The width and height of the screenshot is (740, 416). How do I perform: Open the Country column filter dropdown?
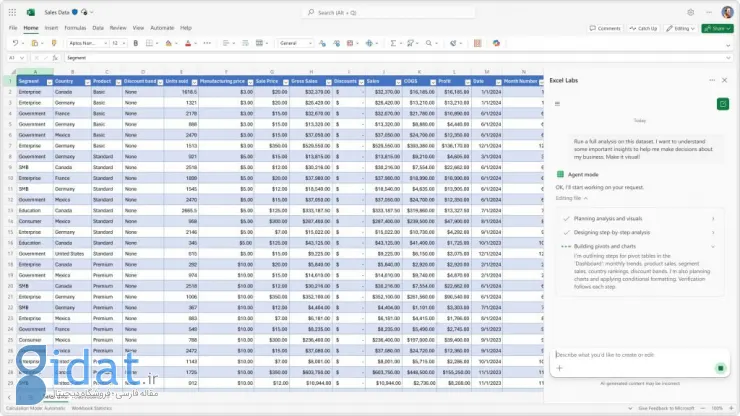(x=86, y=81)
